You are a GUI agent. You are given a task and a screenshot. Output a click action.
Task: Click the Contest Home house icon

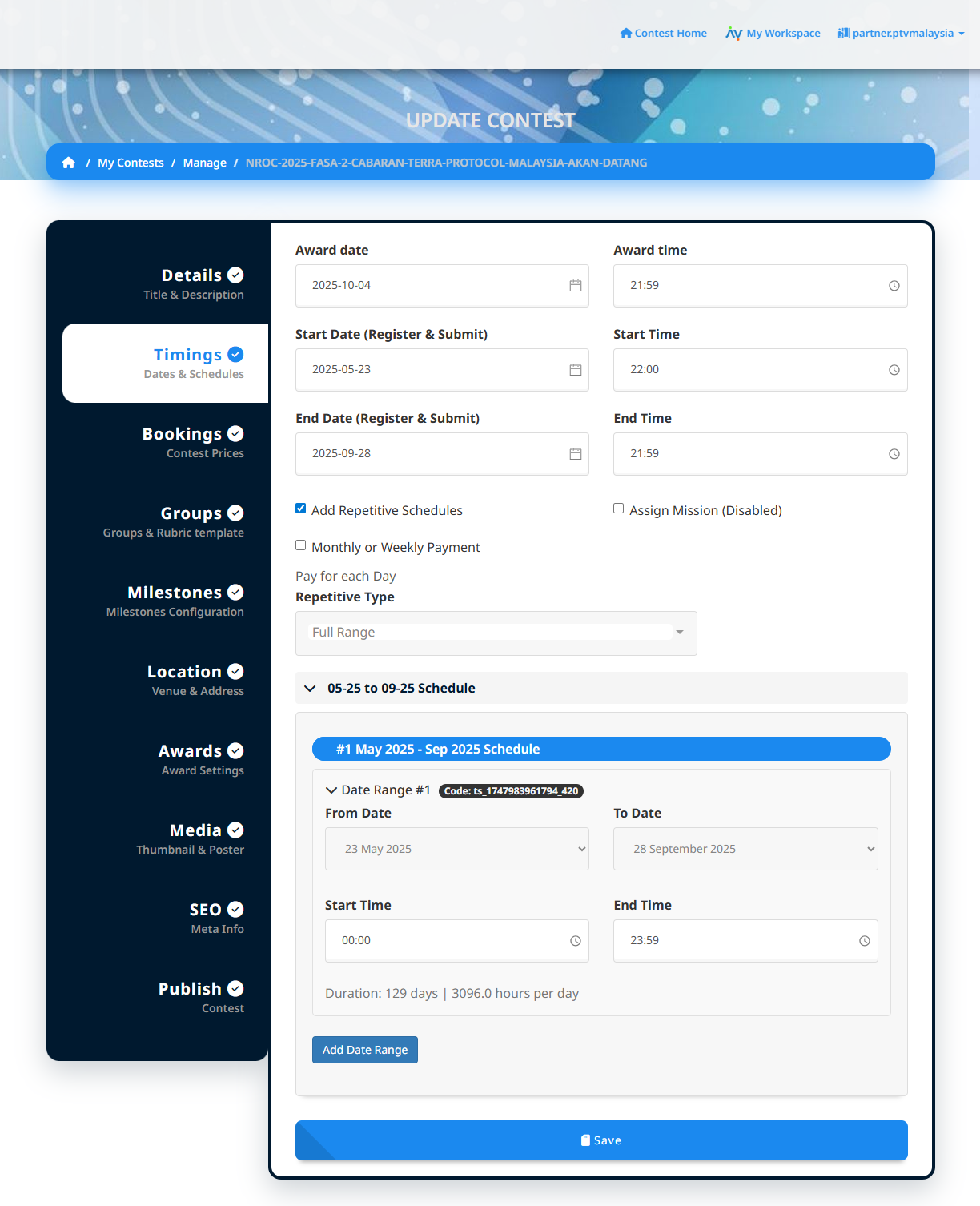click(626, 33)
